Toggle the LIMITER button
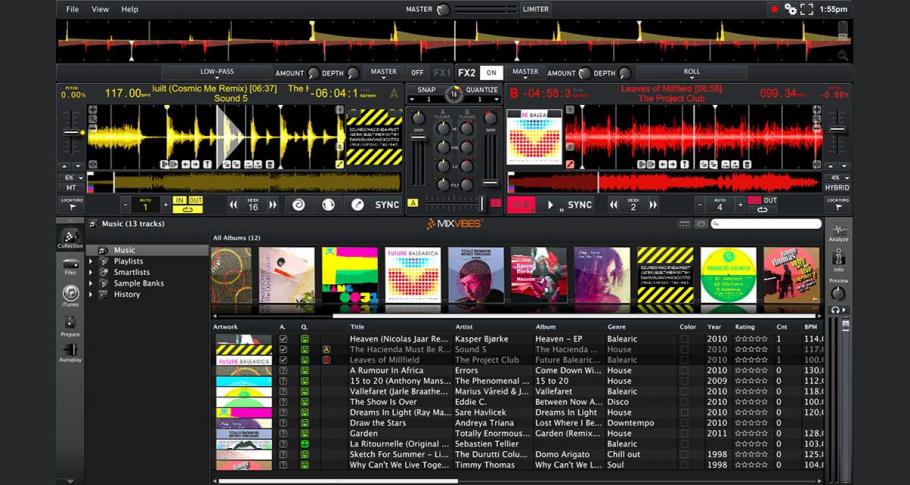This screenshot has height=485, width=910. tap(536, 9)
